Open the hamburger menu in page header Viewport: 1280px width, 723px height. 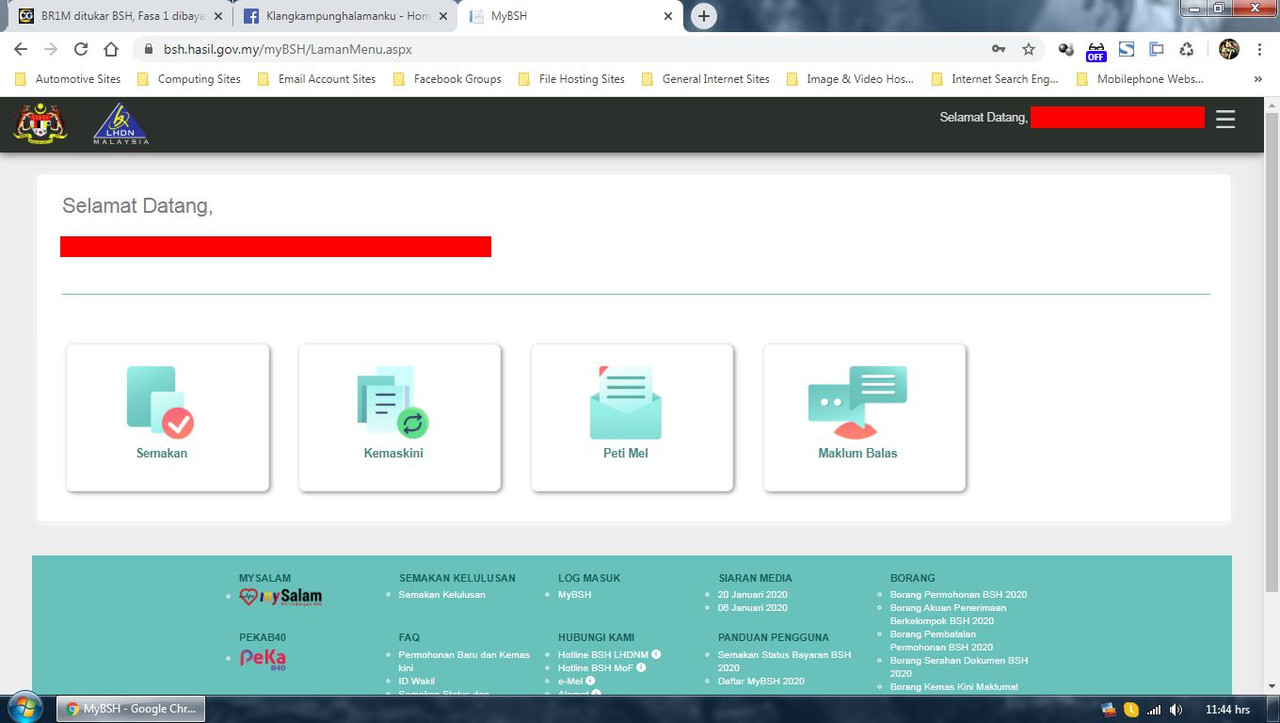[x=1225, y=119]
